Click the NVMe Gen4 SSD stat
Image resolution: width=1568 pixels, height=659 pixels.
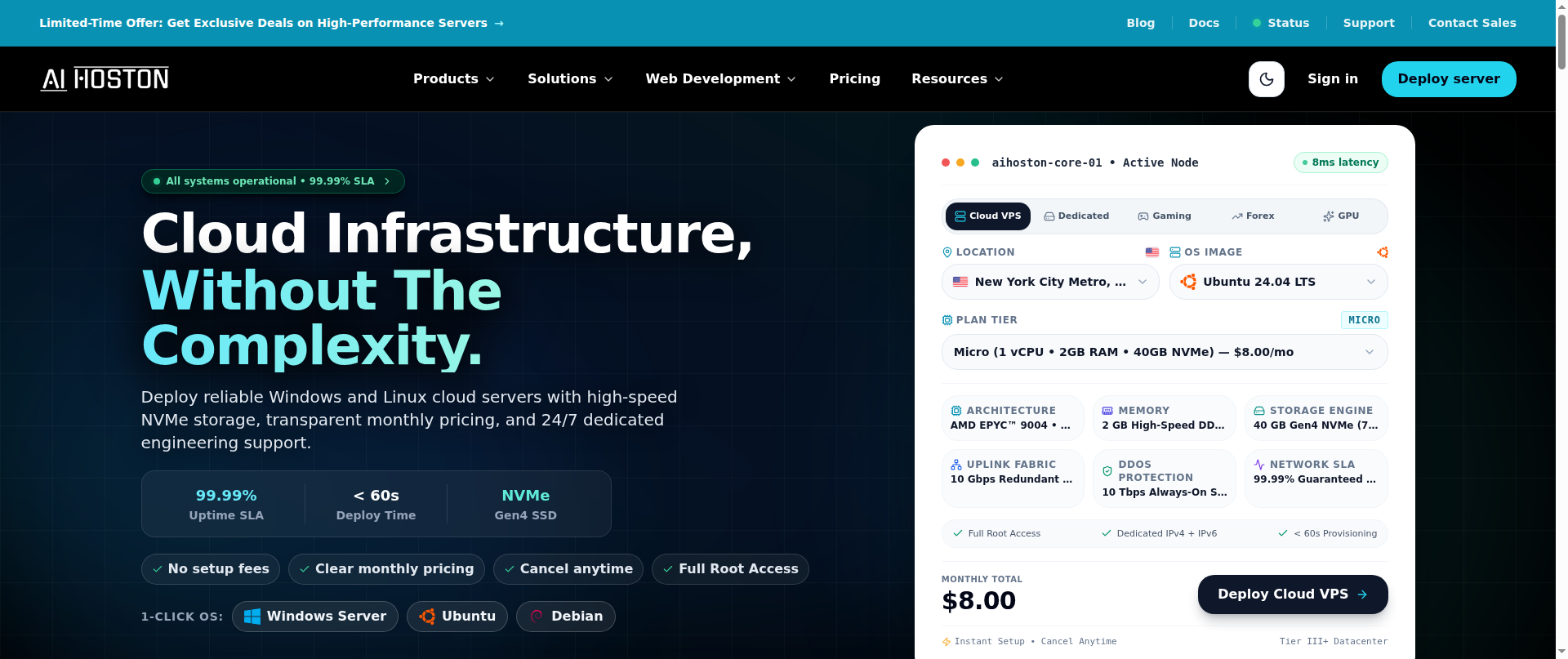(x=525, y=505)
